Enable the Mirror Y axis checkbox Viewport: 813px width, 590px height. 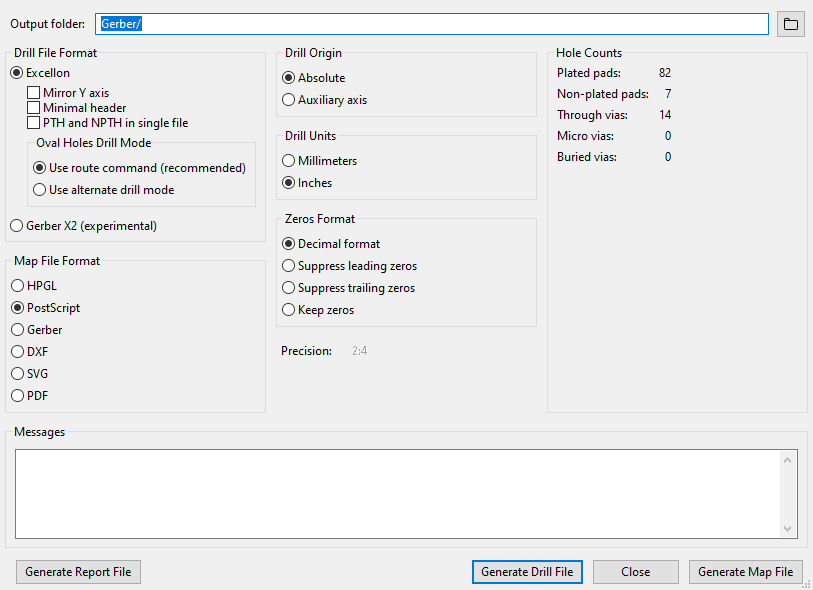[x=68, y=93]
